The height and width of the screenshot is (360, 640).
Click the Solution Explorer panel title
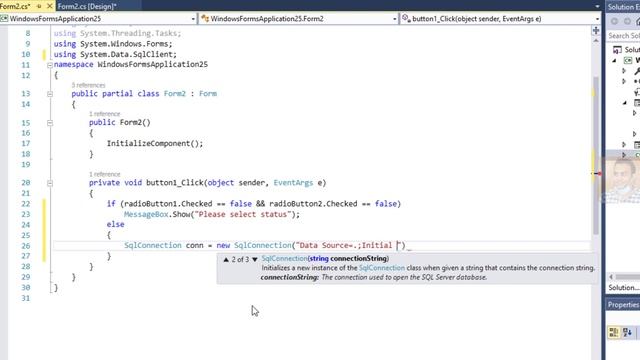pyautogui.click(x=623, y=7)
